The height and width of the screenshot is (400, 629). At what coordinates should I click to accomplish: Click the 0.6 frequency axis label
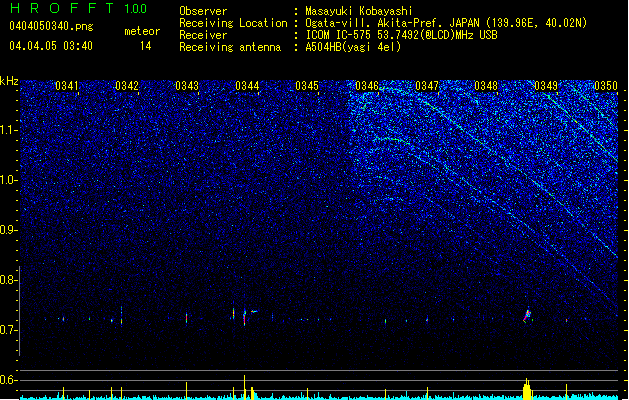pyautogui.click(x=8, y=380)
